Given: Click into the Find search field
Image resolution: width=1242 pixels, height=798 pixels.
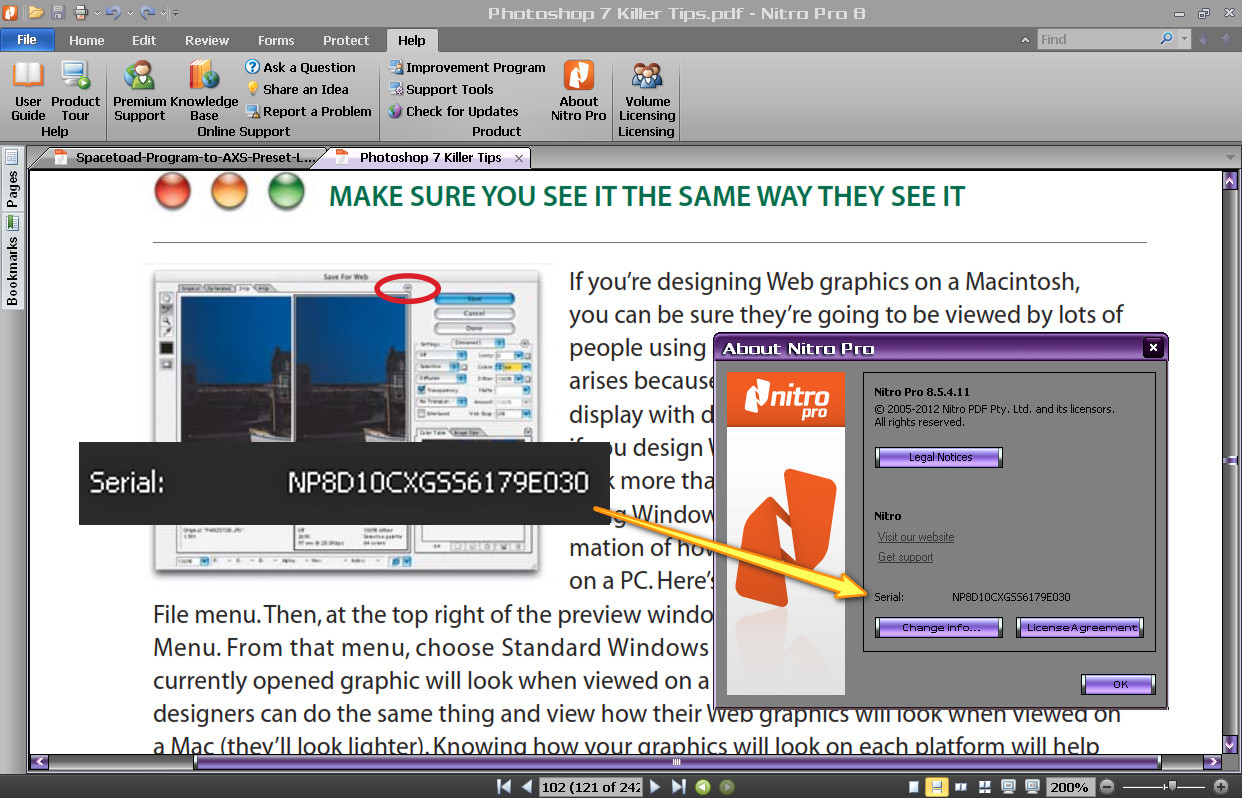Looking at the screenshot, I should 1097,40.
